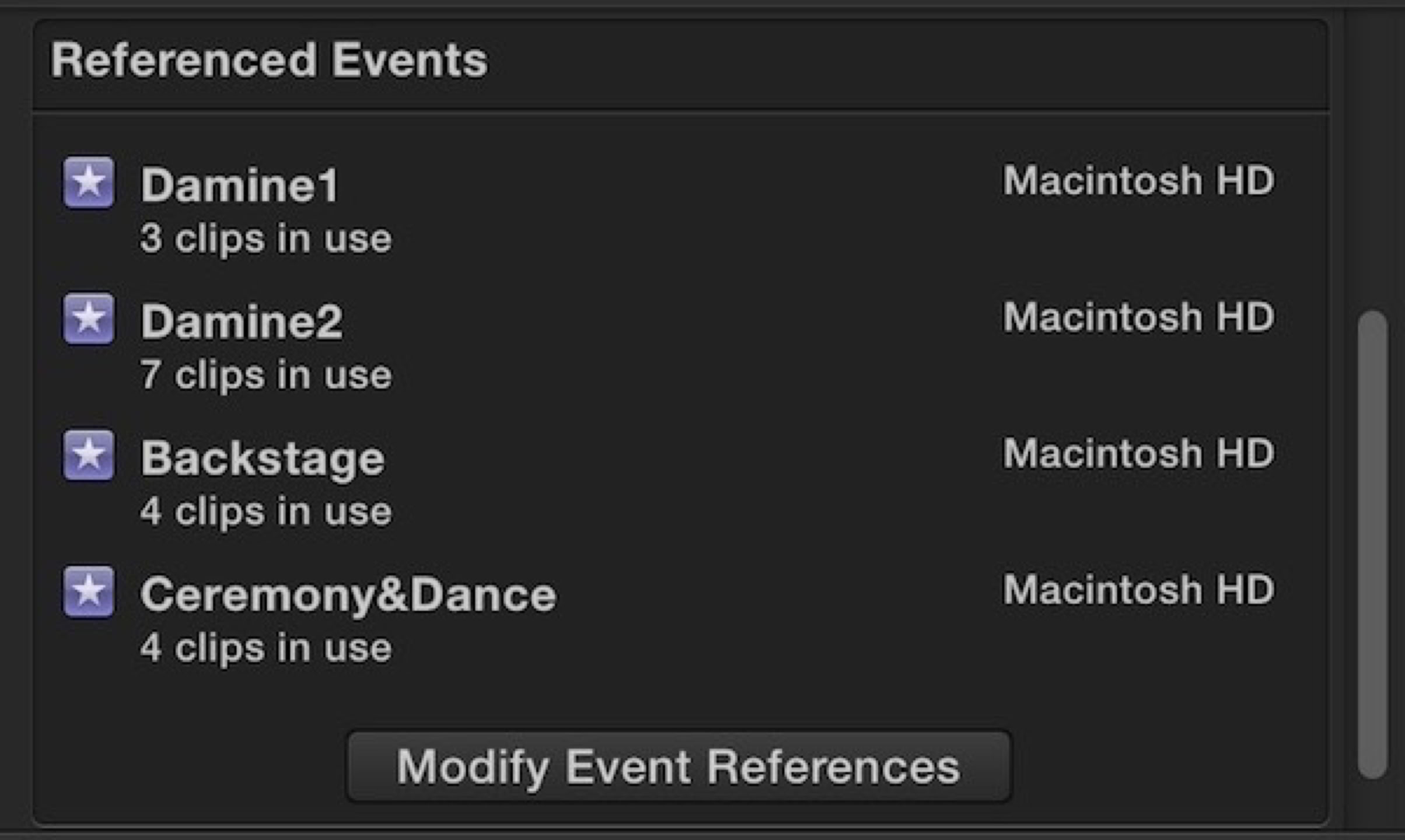Select the Damine1 event name
Image resolution: width=1405 pixels, height=840 pixels.
tap(239, 184)
